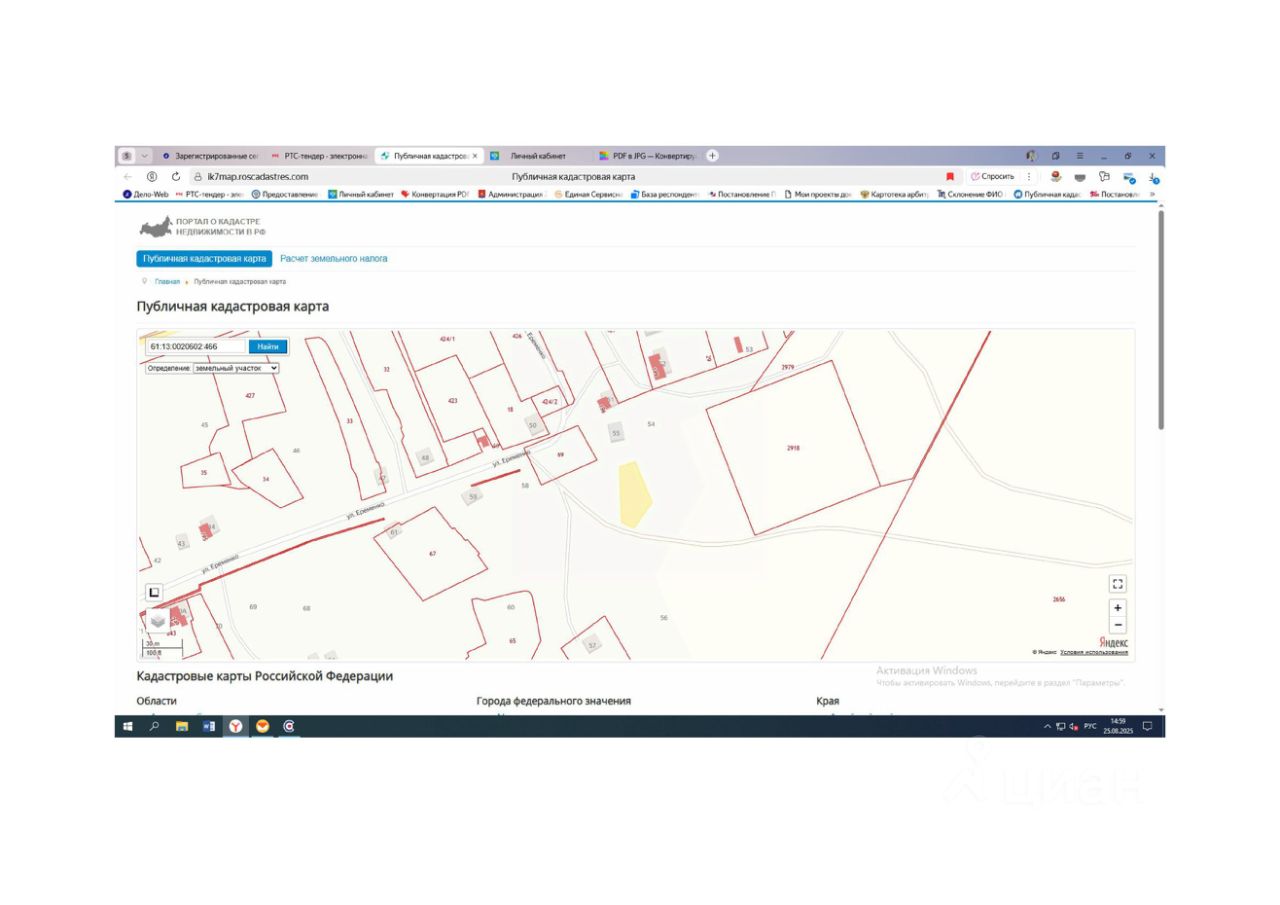
Task: Switch to the Зарегистрированные tab
Action: [210, 156]
